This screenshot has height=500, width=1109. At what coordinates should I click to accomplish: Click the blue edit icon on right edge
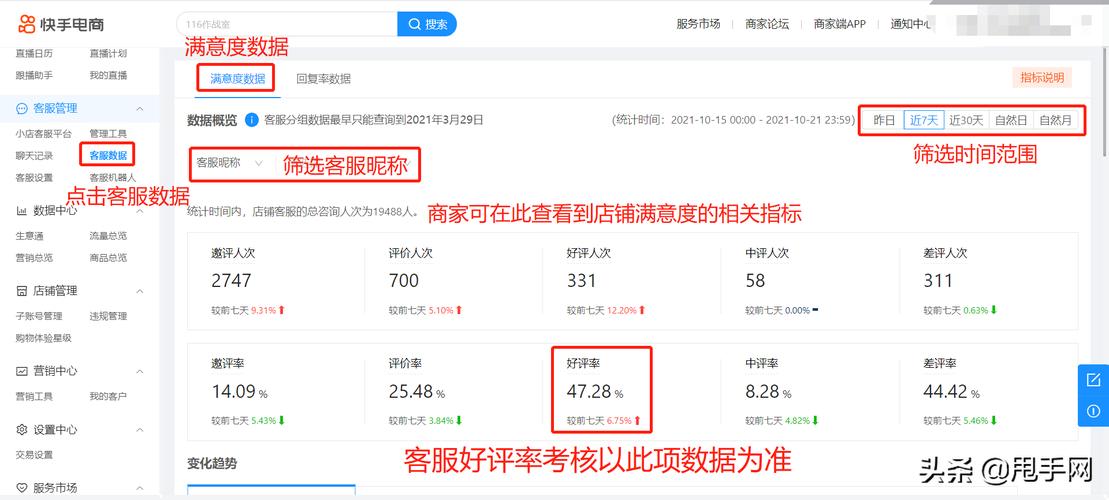[1093, 380]
